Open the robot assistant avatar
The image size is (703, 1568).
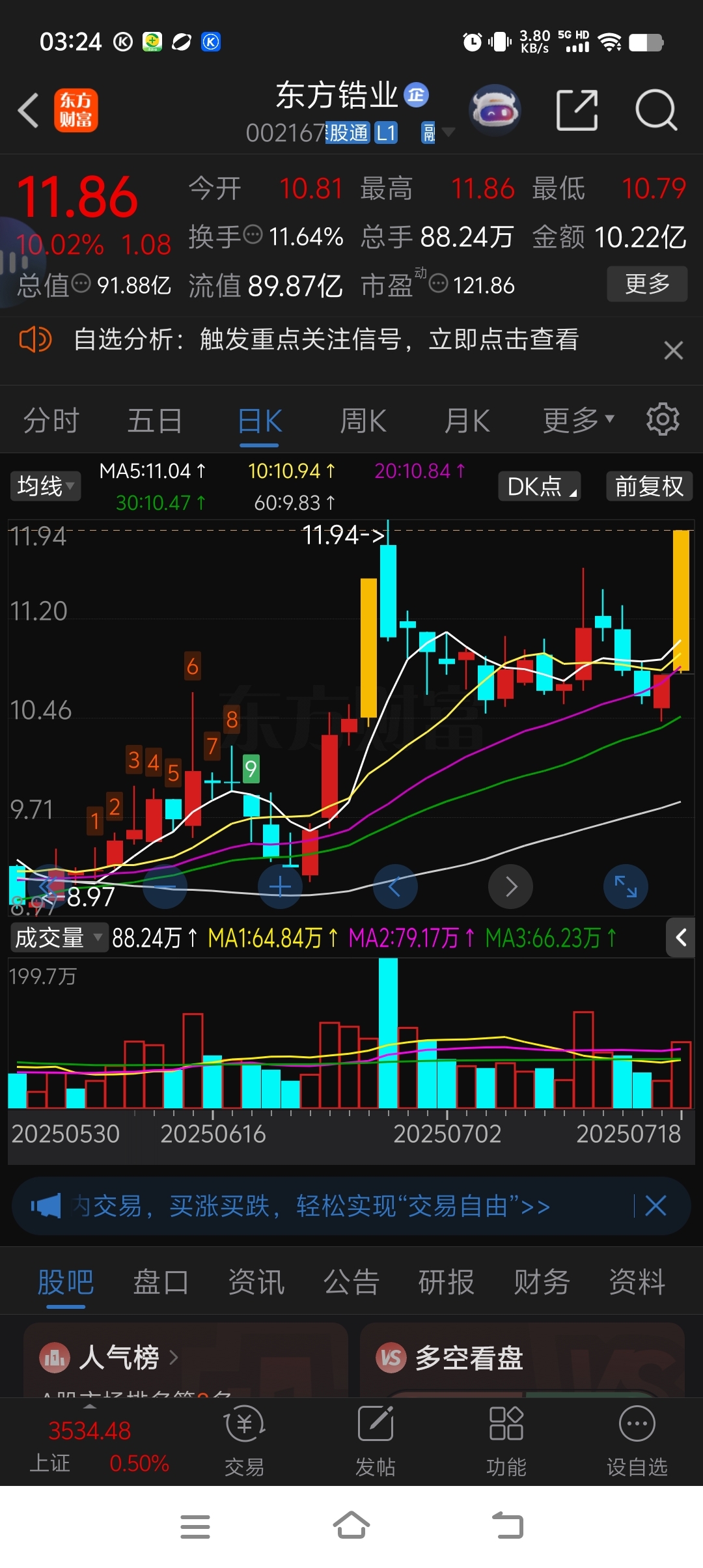495,109
